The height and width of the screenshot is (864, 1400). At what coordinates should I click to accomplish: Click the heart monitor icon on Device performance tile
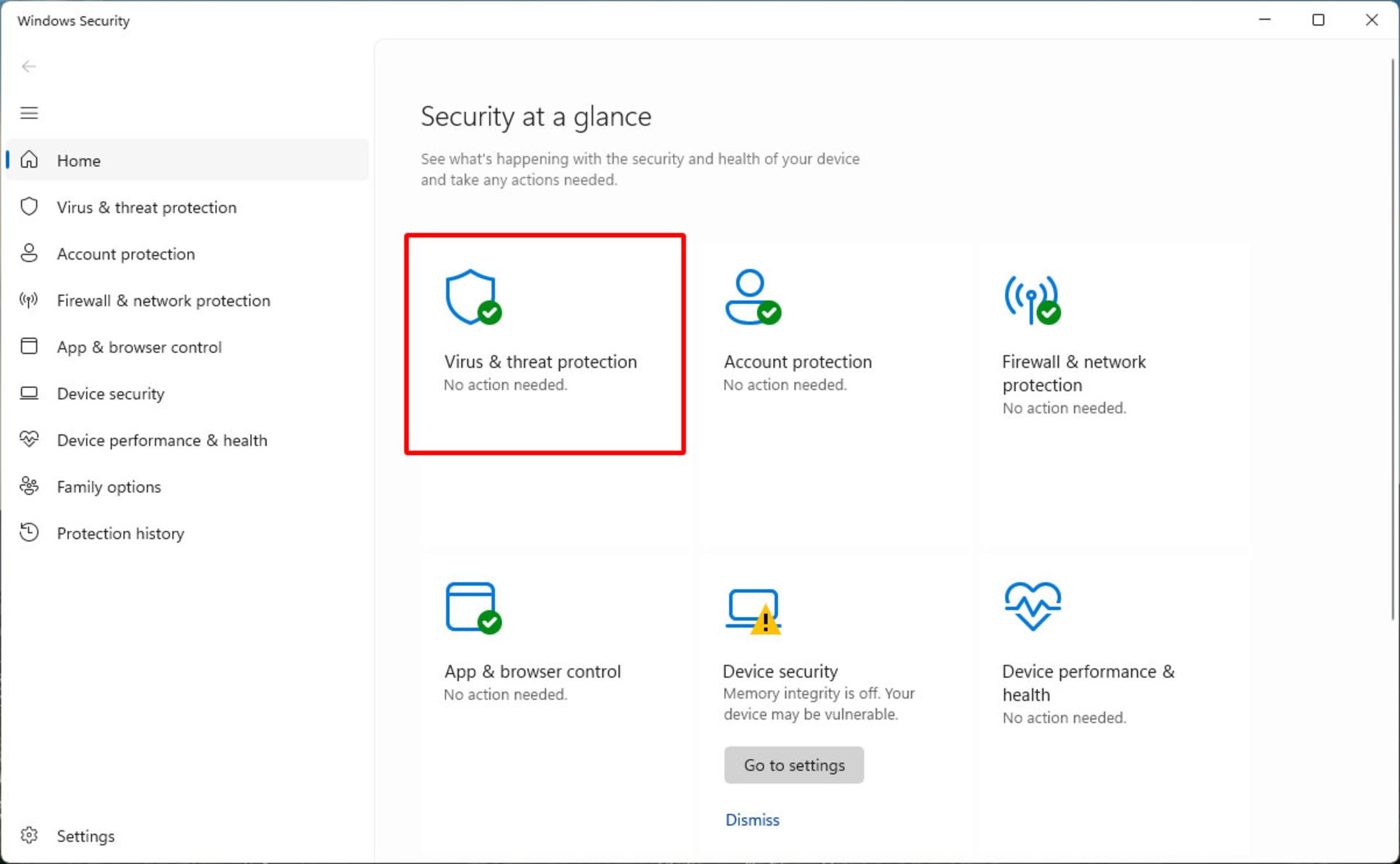coord(1032,606)
